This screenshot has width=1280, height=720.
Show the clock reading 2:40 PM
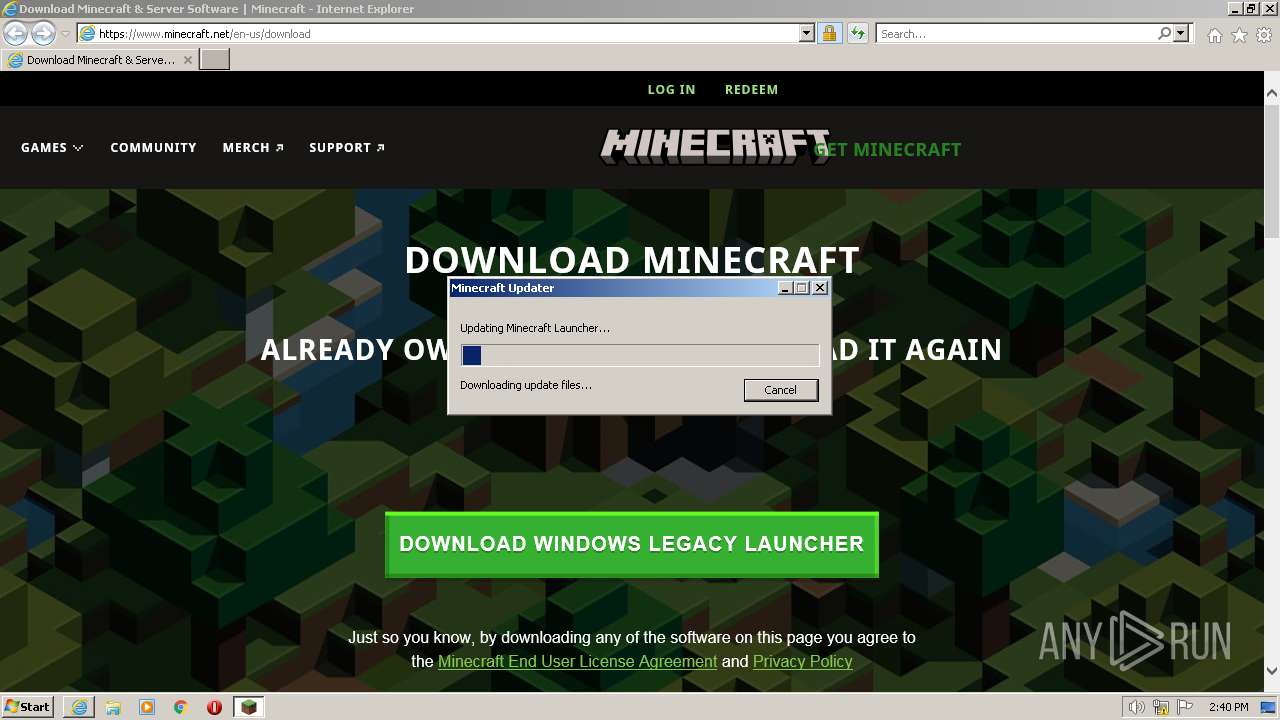(x=1228, y=707)
